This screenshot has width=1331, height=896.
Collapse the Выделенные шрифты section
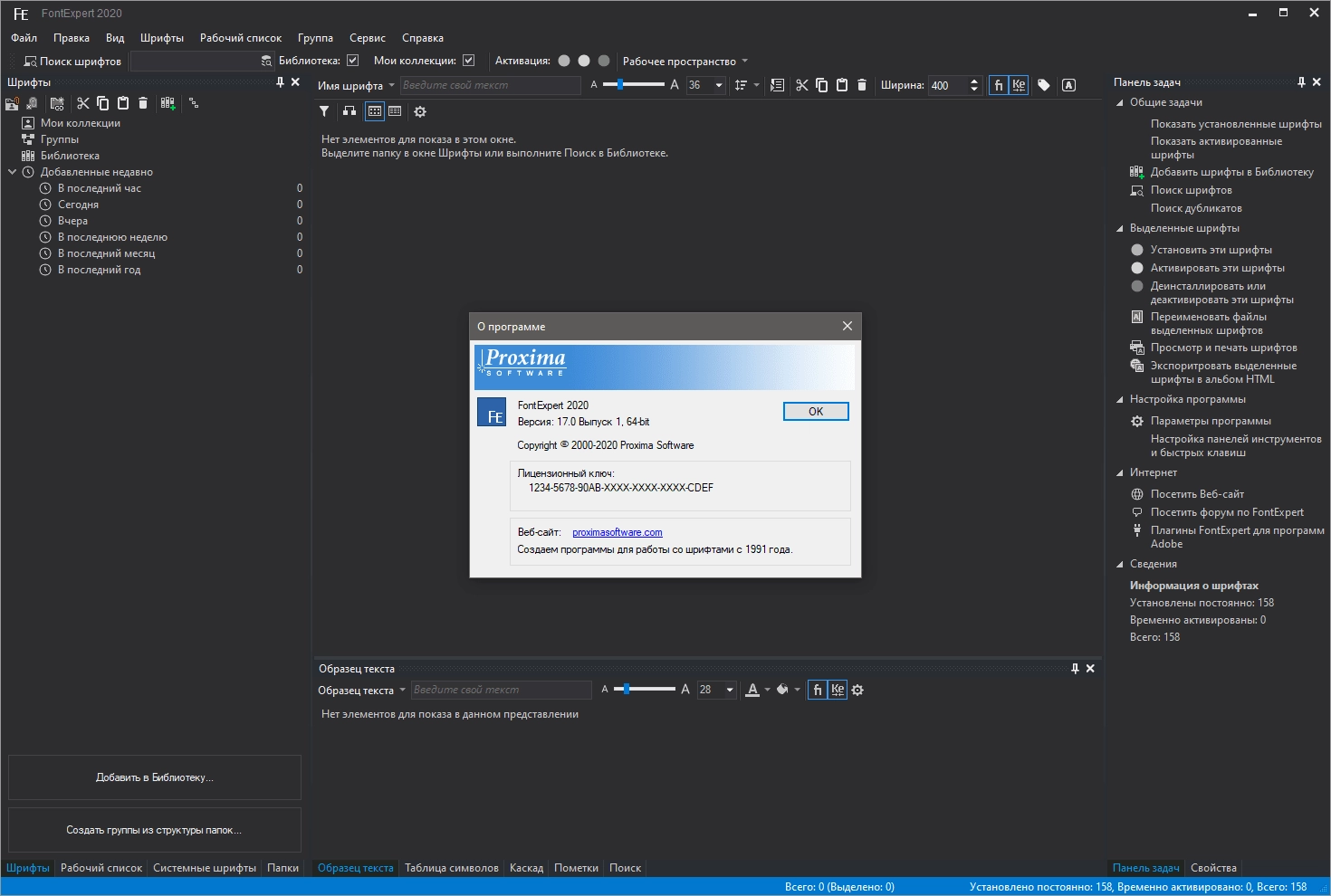click(x=1120, y=228)
